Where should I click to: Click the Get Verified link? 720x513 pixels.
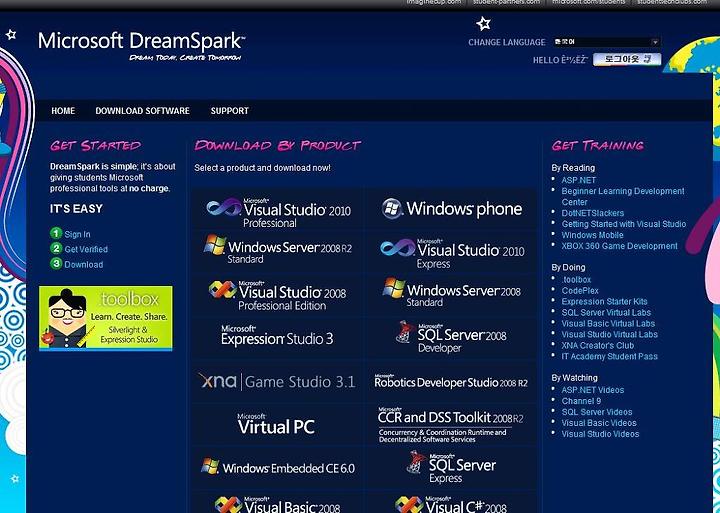(x=86, y=249)
